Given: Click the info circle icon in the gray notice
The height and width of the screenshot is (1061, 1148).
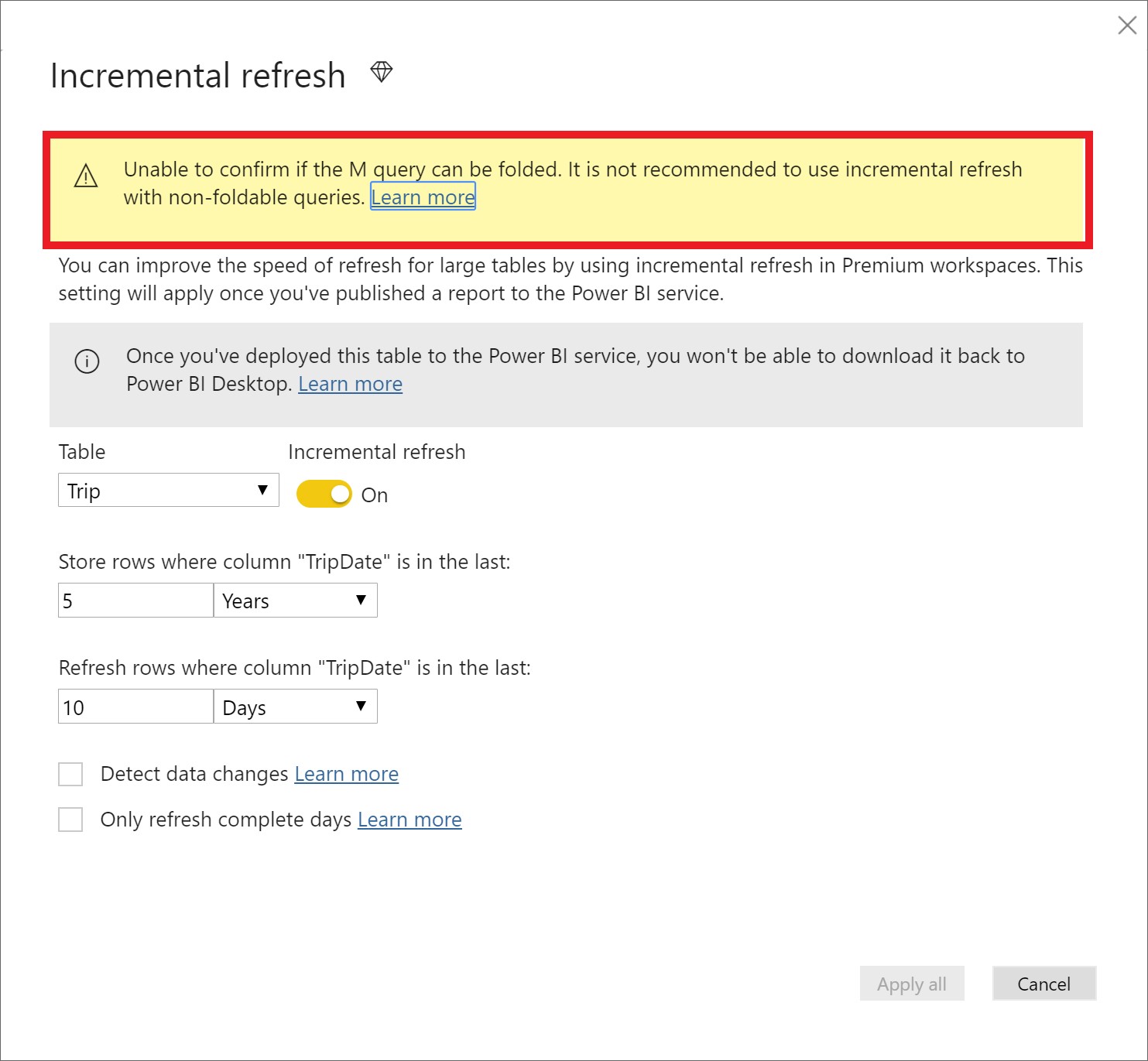Looking at the screenshot, I should [87, 361].
